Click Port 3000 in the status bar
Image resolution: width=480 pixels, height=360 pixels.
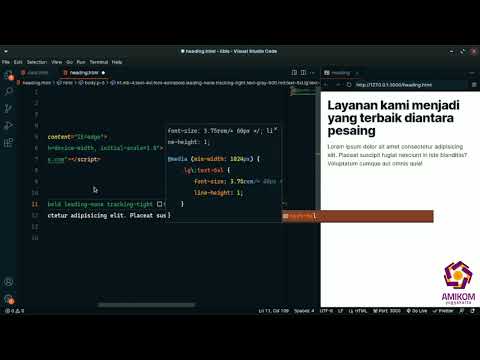387,311
